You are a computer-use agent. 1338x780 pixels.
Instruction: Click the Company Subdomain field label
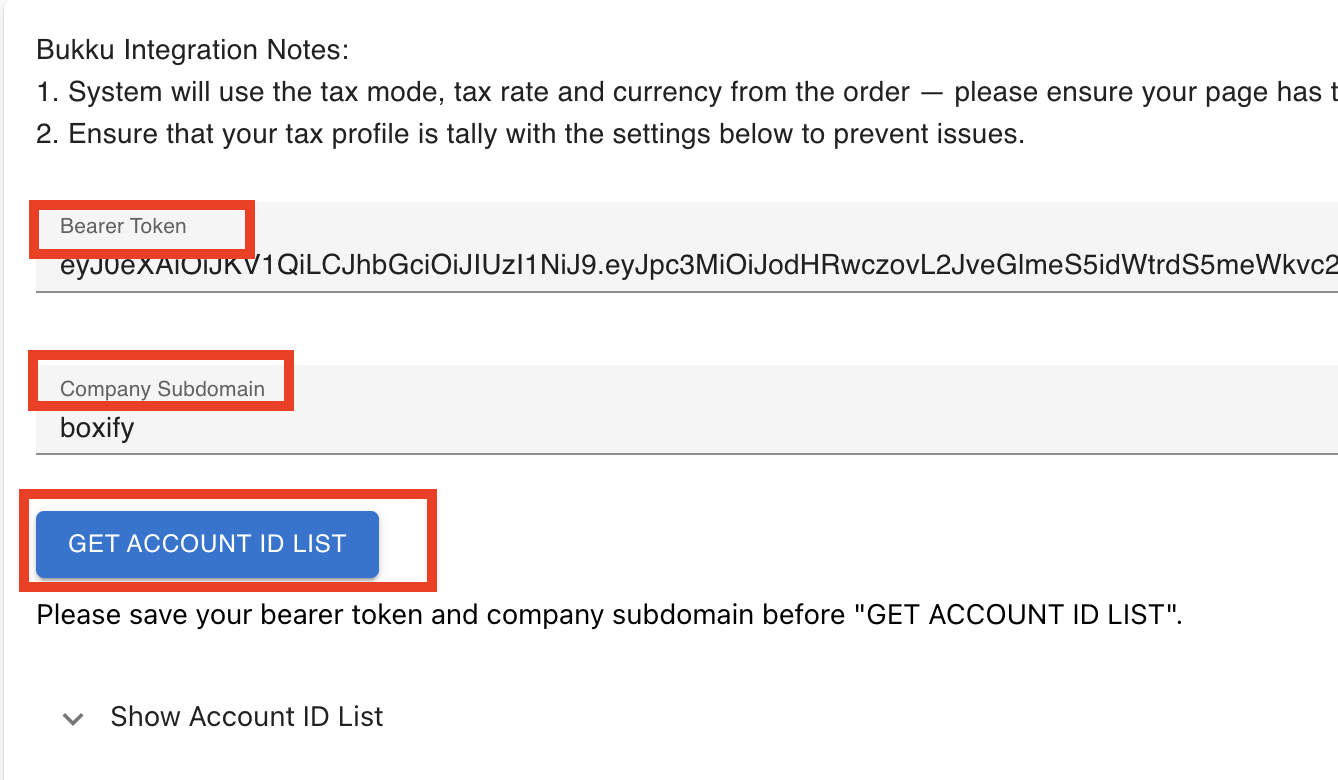(x=162, y=389)
